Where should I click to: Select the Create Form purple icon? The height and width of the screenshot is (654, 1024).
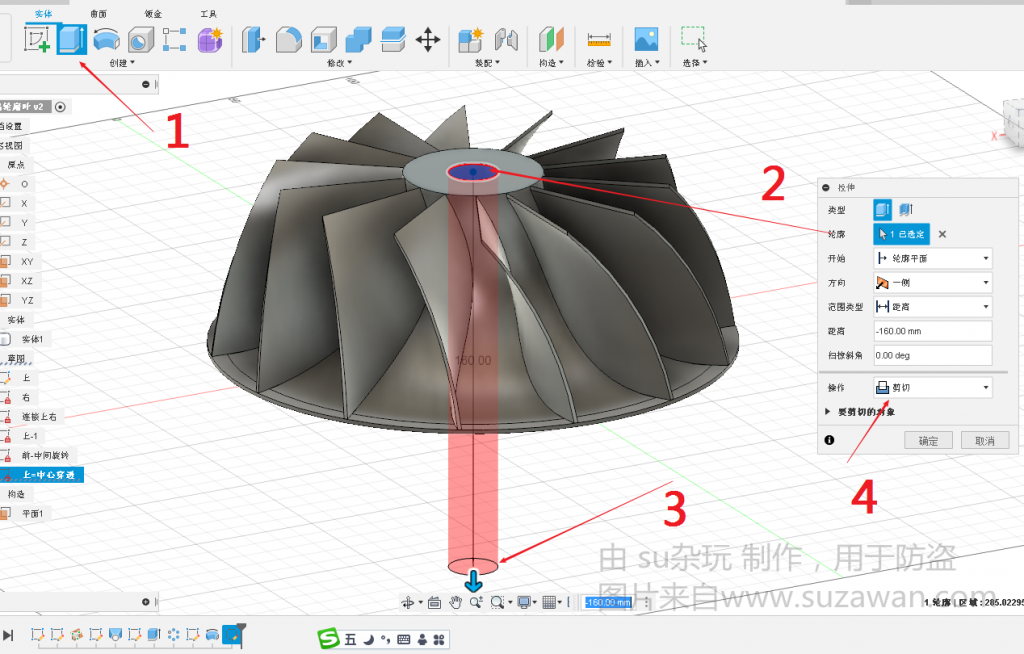coord(210,40)
